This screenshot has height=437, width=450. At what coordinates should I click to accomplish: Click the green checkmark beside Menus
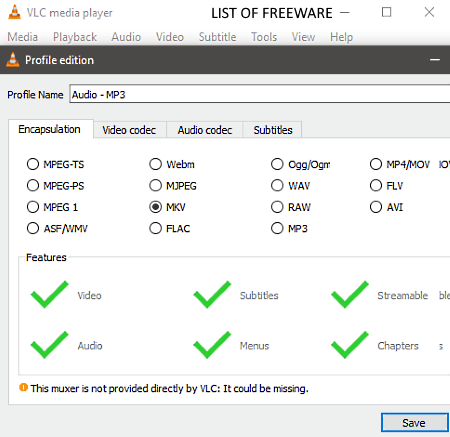212,345
